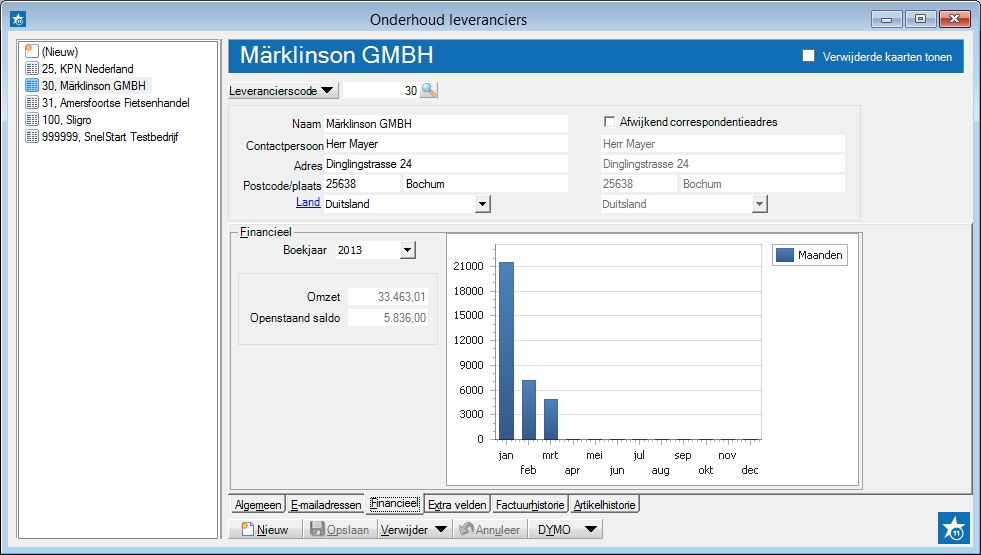Open the Land dropdown showing Duitsland

pos(482,204)
